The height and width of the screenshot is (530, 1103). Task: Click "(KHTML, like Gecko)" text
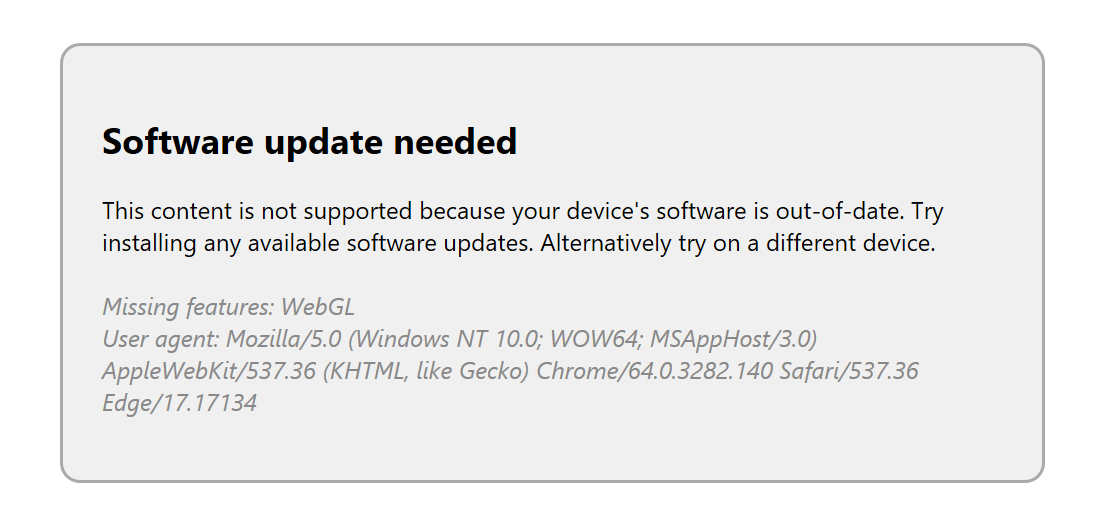click(x=426, y=371)
